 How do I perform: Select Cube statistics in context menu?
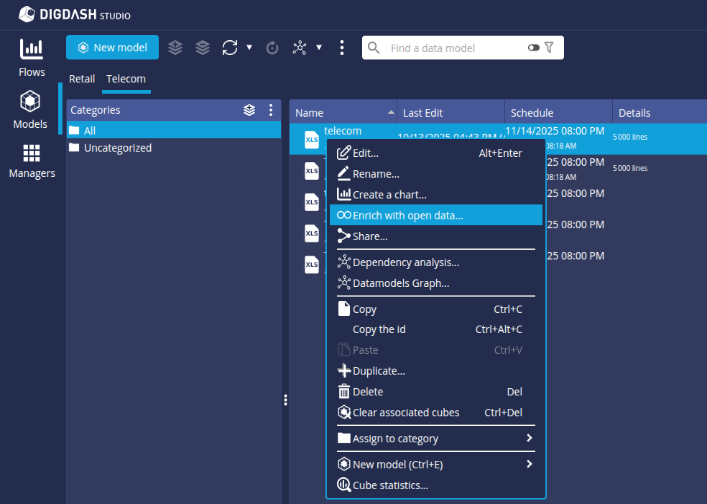390,485
